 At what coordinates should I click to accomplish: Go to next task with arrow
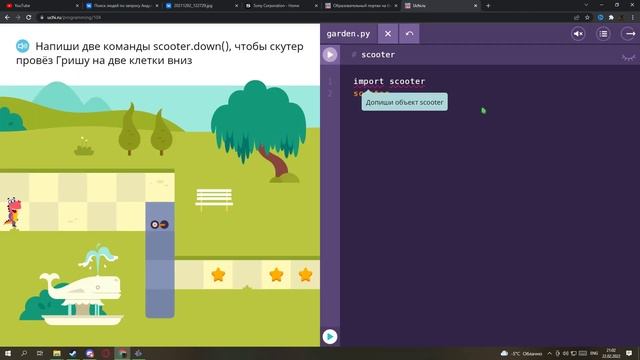[629, 34]
